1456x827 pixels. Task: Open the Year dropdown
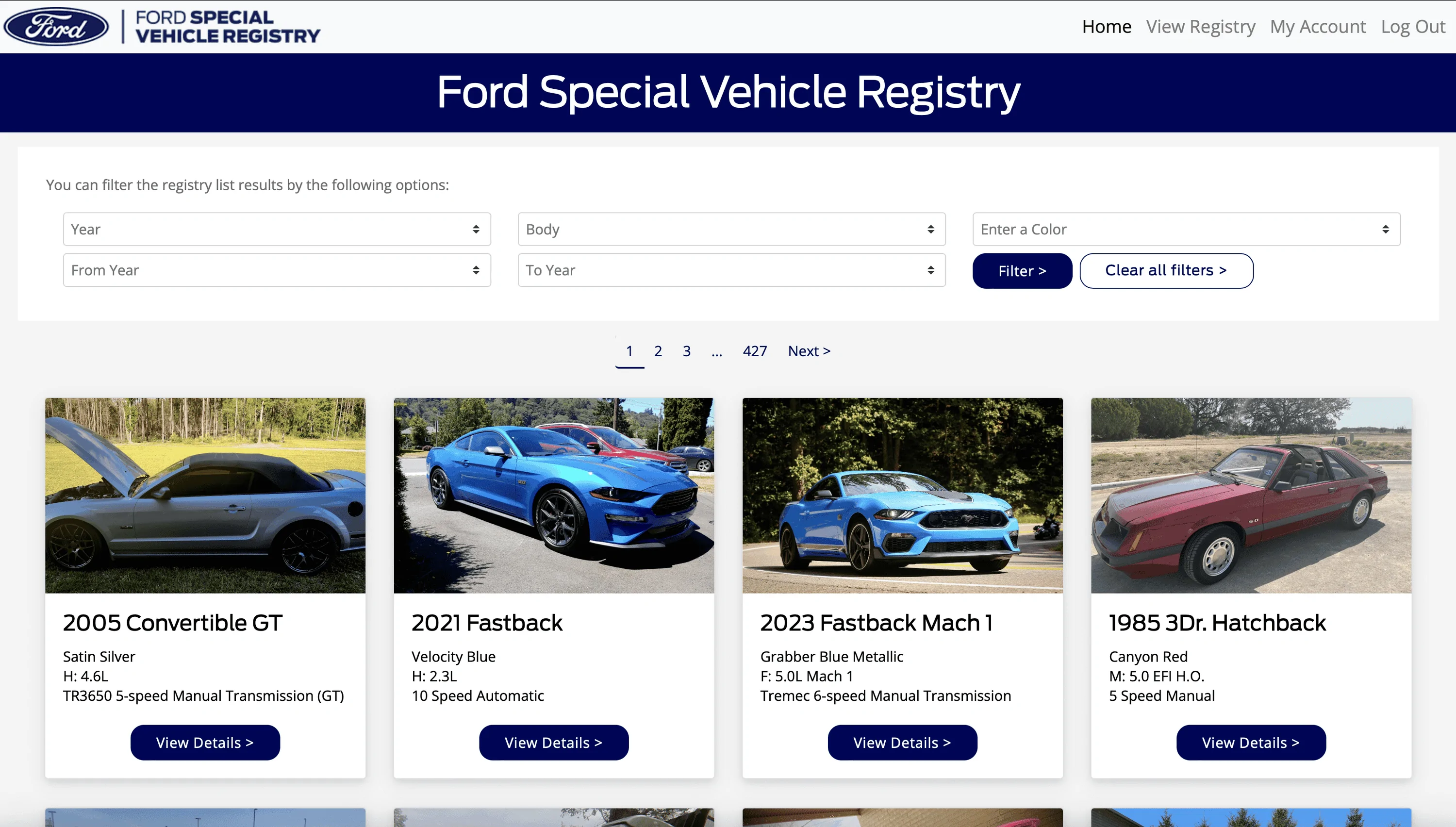(277, 229)
